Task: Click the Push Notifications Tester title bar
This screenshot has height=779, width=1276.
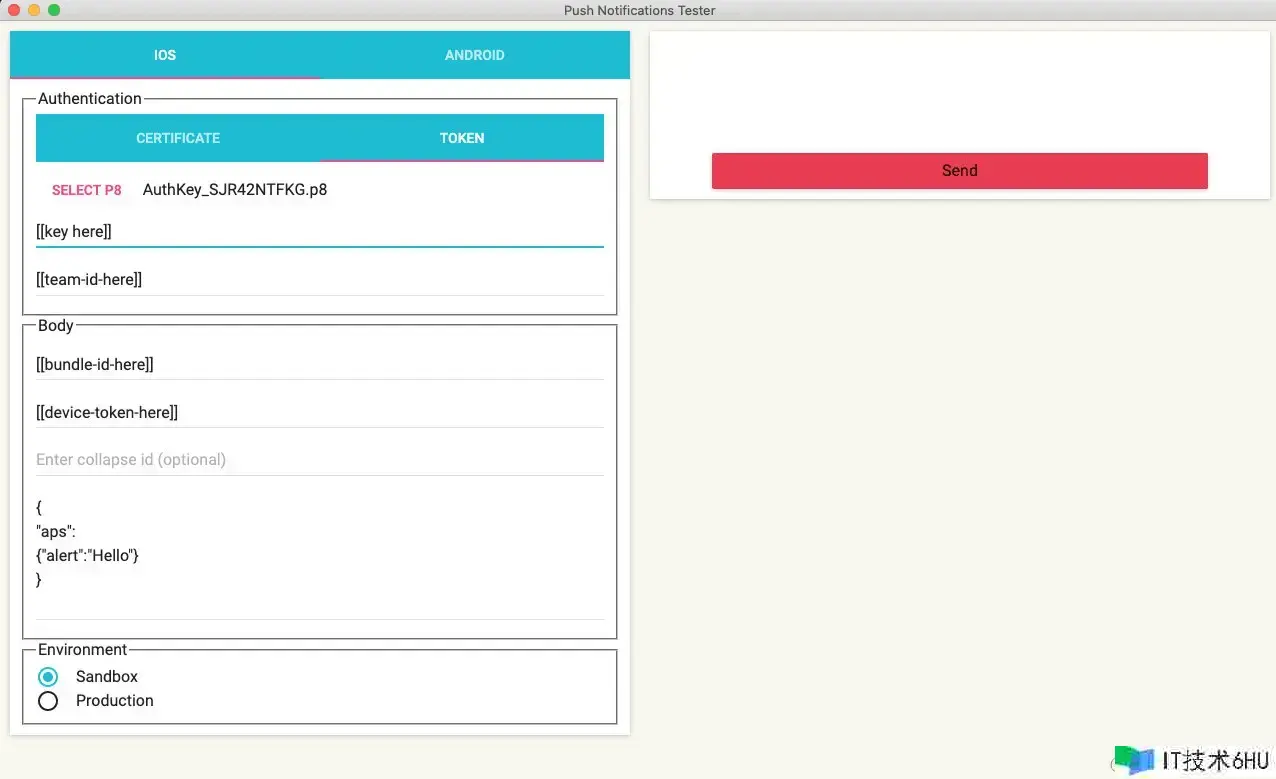Action: click(x=639, y=10)
